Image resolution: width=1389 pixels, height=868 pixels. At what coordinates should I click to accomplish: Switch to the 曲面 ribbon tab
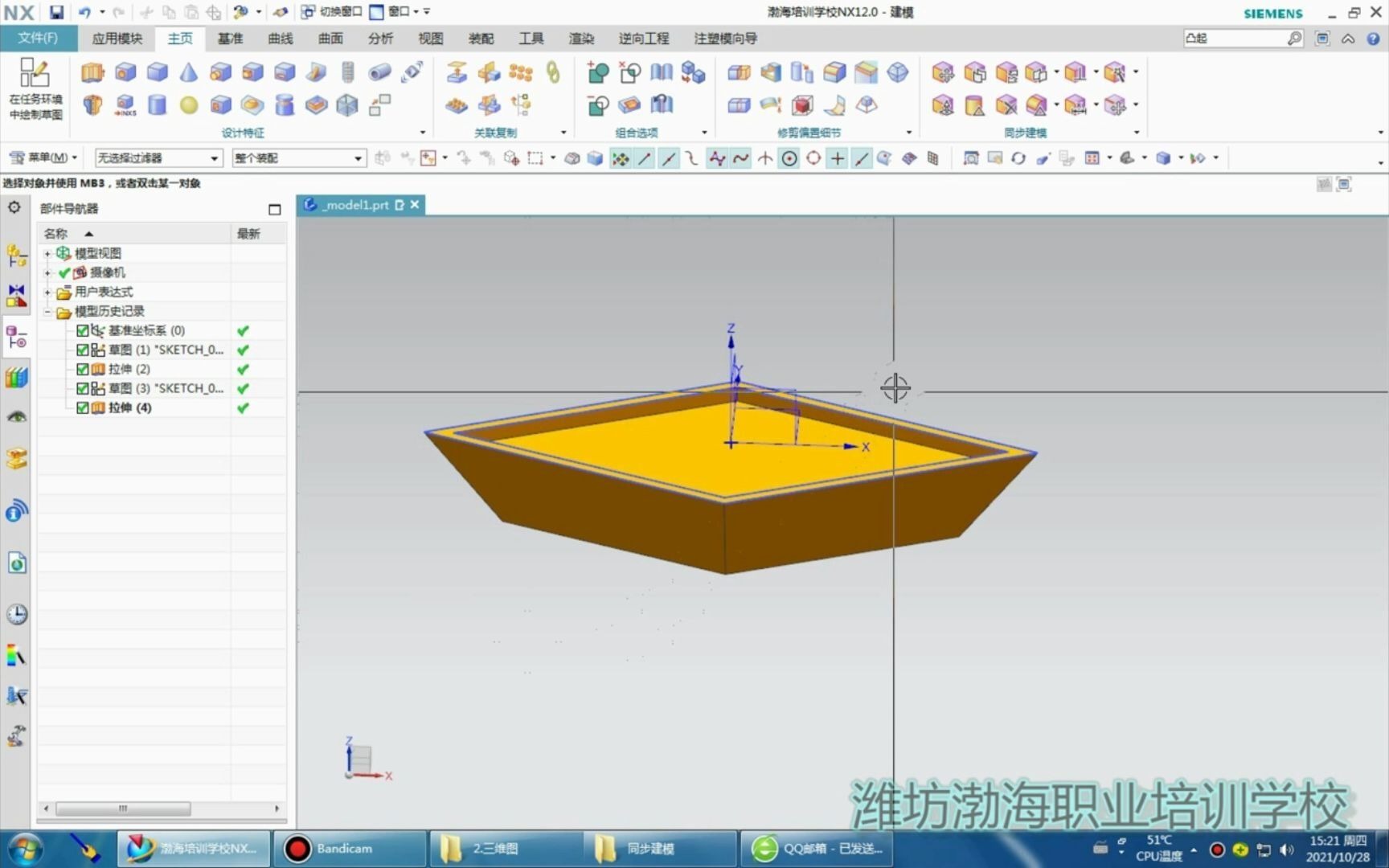tap(330, 38)
